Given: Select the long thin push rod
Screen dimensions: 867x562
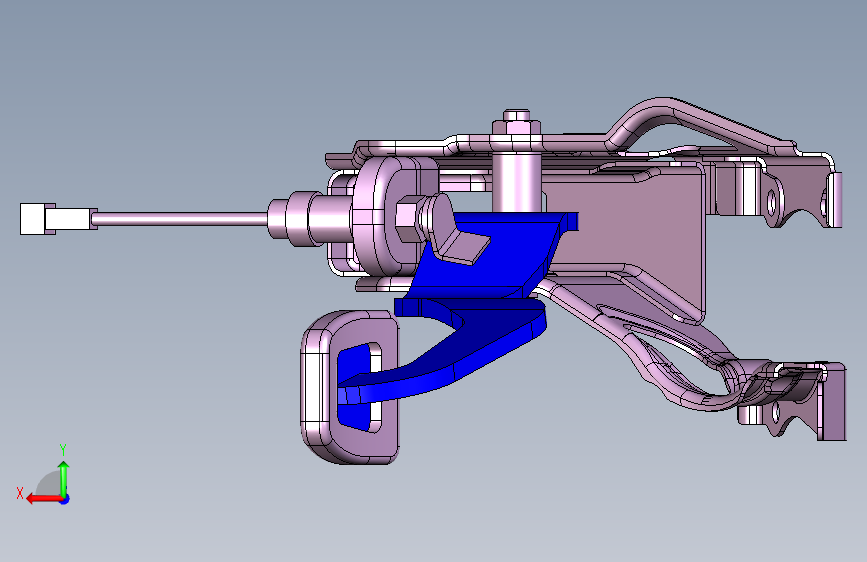Looking at the screenshot, I should point(182,219).
